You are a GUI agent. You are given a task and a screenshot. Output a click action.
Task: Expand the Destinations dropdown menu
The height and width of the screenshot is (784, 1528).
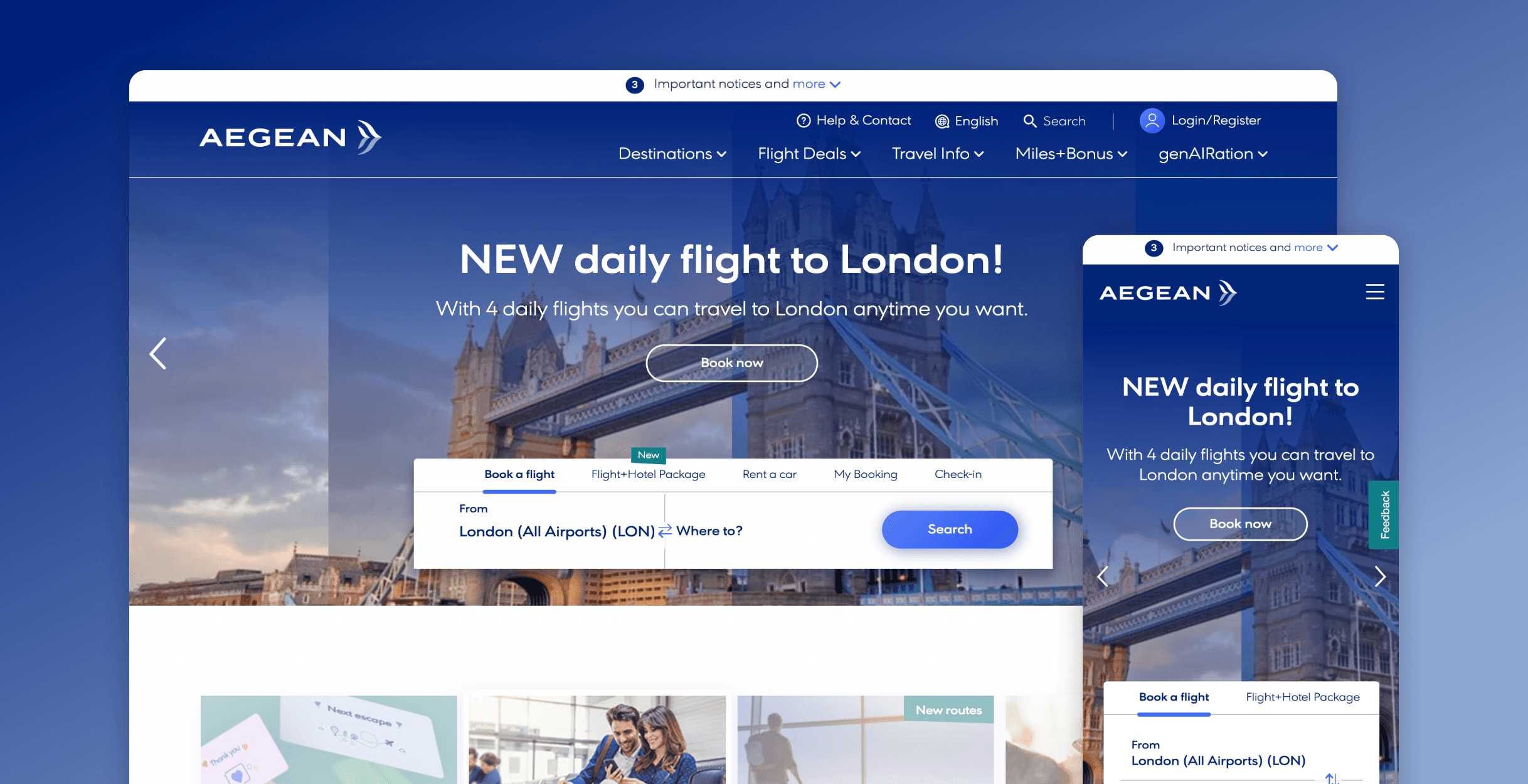point(672,154)
